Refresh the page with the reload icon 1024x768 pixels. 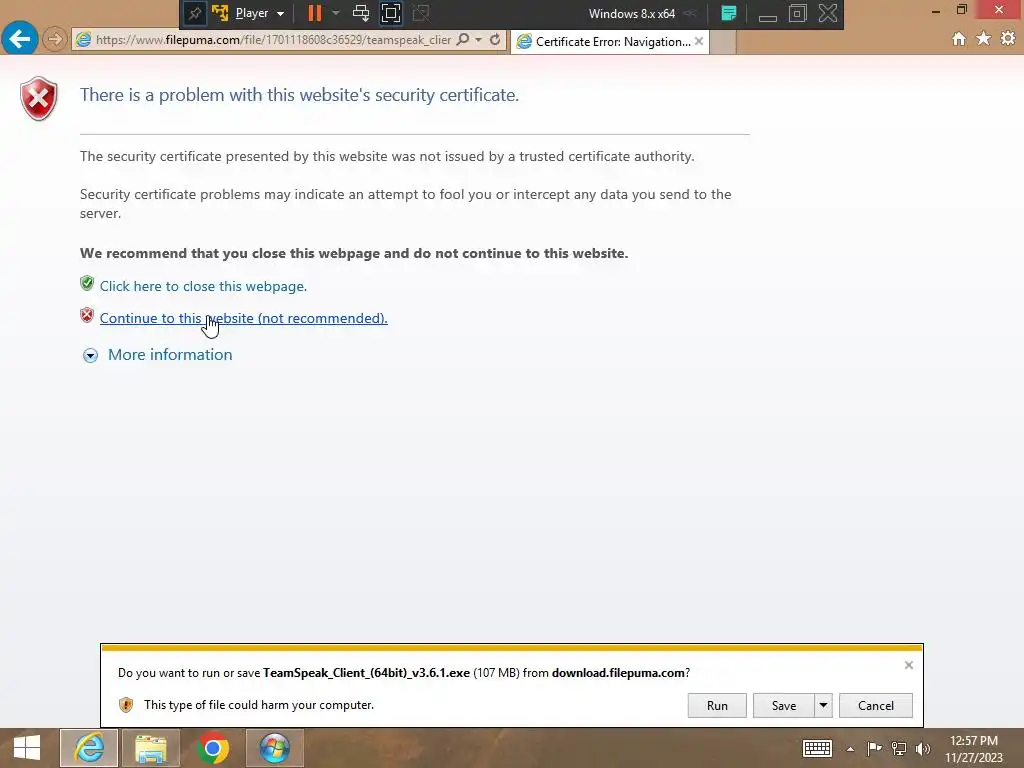(x=495, y=40)
